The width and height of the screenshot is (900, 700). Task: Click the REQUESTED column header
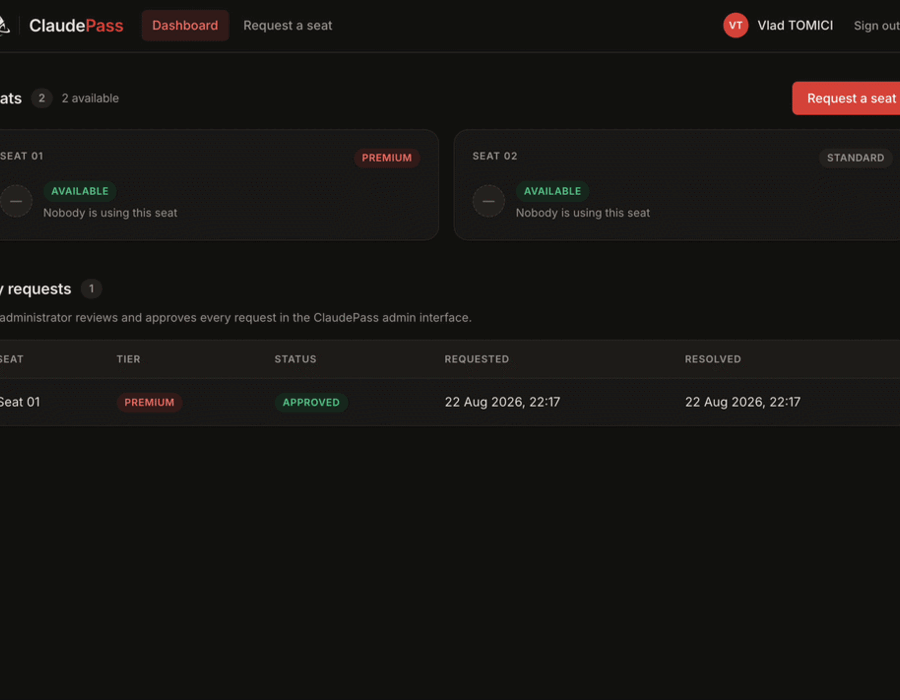coord(476,359)
